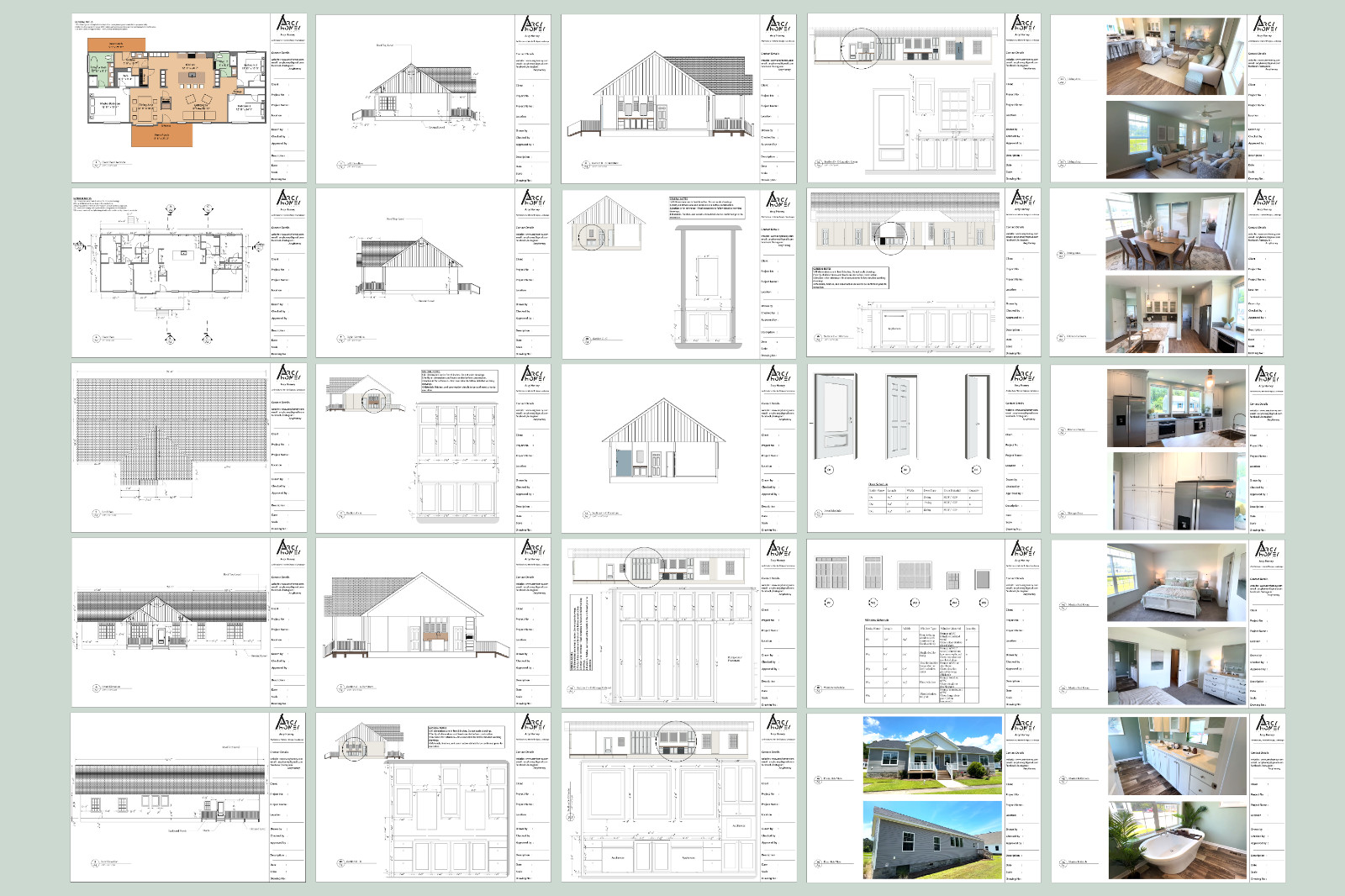Open the section sheet showing brick fireplace
Viewport: 1345px width, 896px height.
click(x=433, y=623)
